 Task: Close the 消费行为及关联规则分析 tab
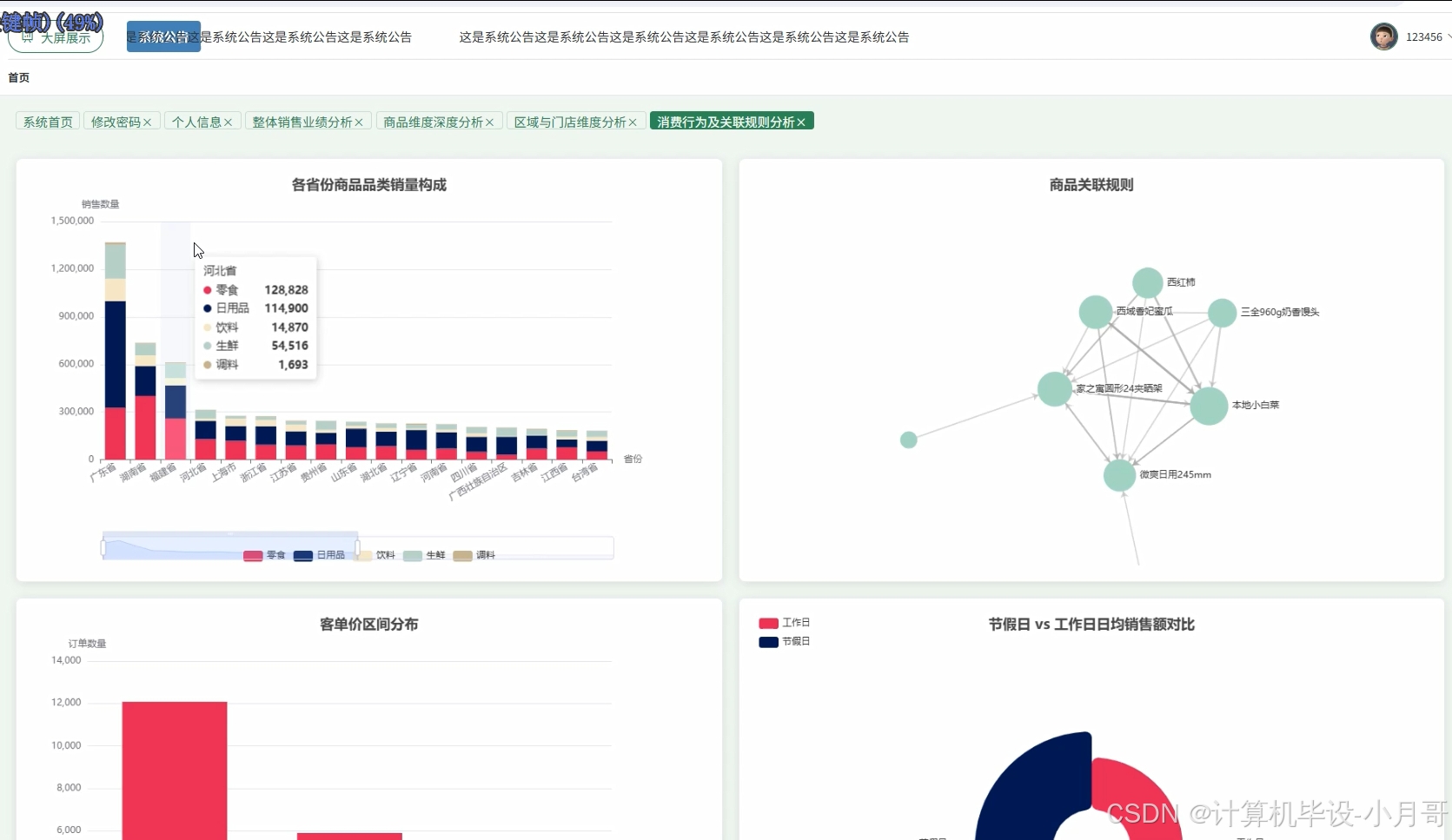[x=801, y=122]
